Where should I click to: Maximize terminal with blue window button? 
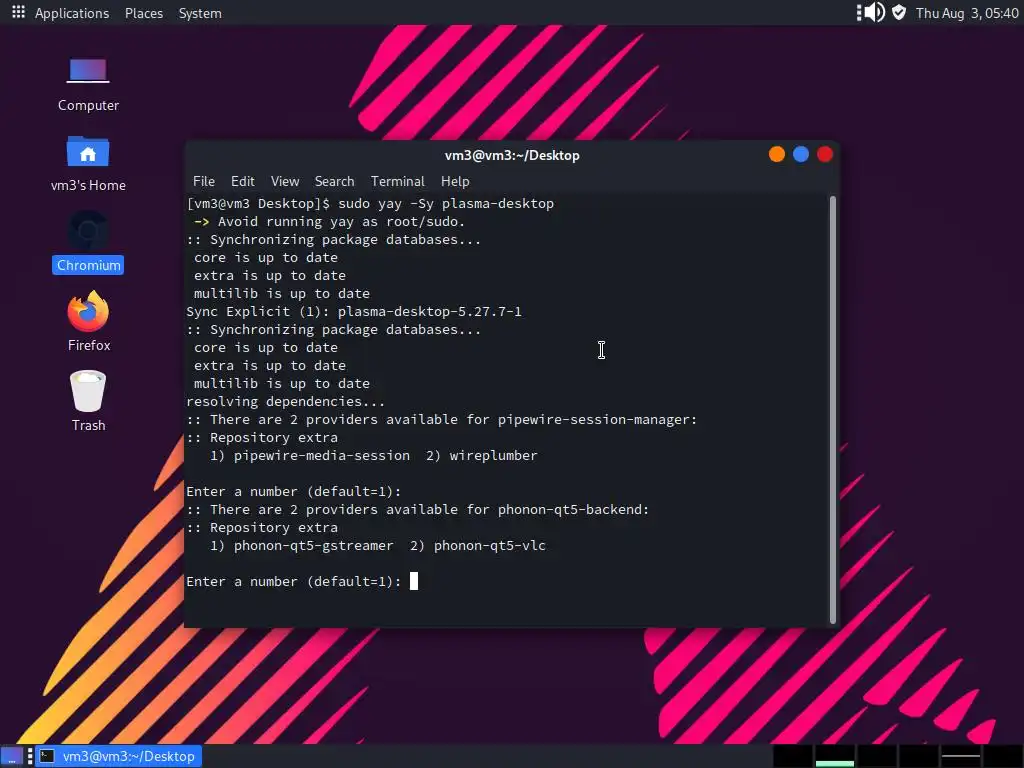[x=801, y=155]
